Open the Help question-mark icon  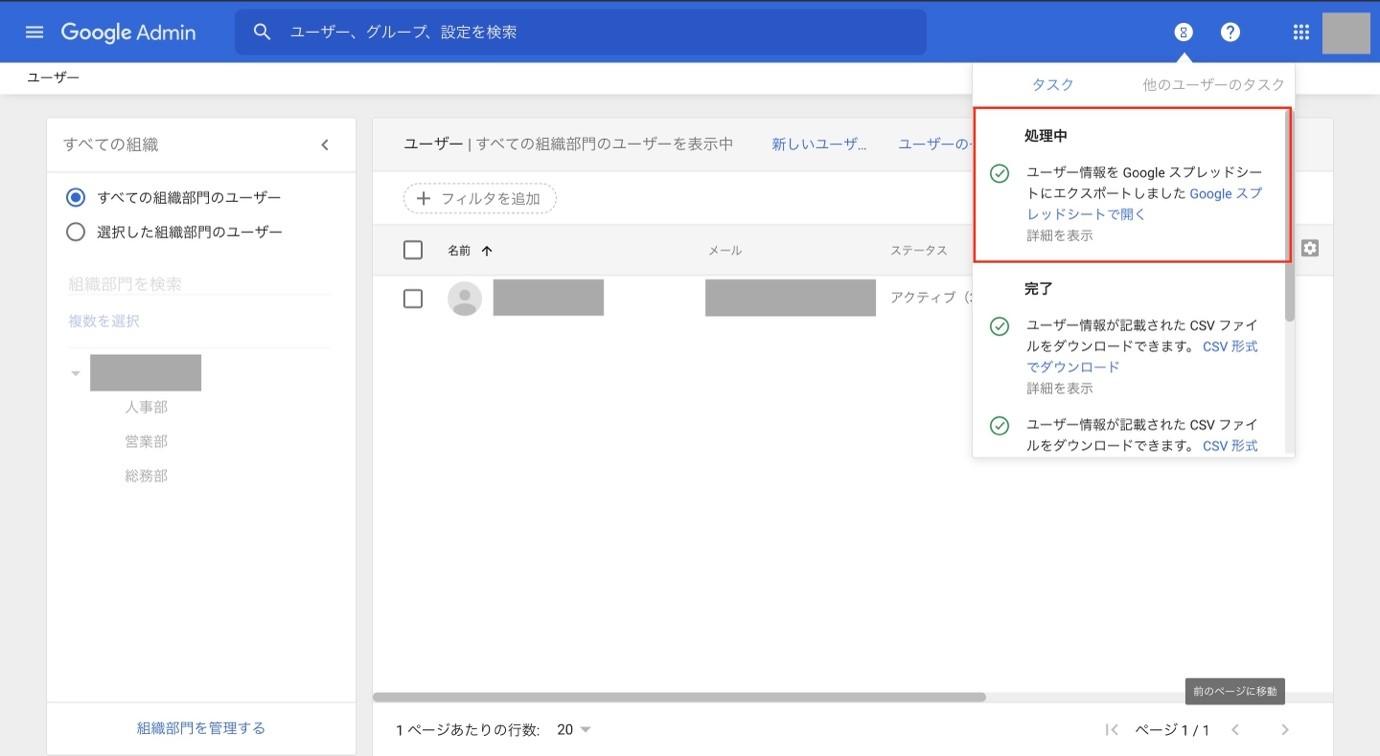click(1229, 31)
